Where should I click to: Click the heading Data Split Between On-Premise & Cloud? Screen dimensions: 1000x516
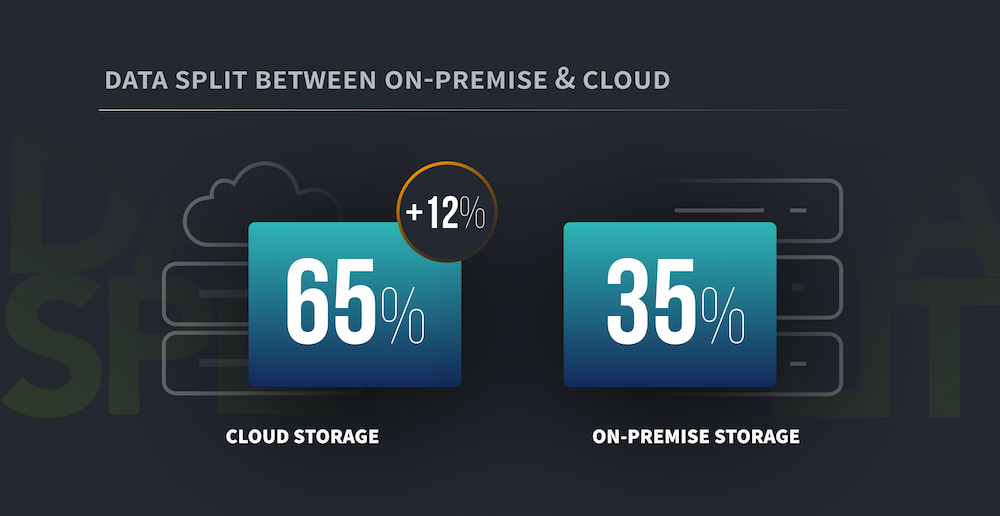[387, 80]
